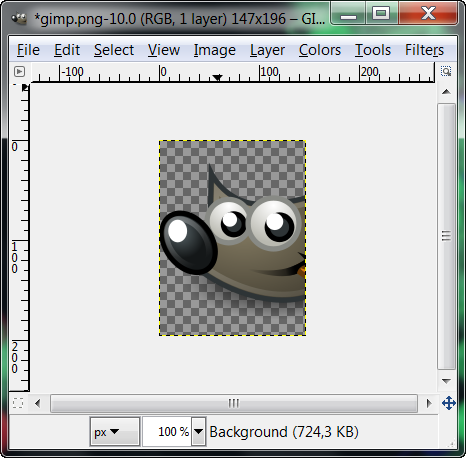Image resolution: width=466 pixels, height=458 pixels.
Task: Toggle zoom image when window size changes icon
Action: tap(446, 71)
